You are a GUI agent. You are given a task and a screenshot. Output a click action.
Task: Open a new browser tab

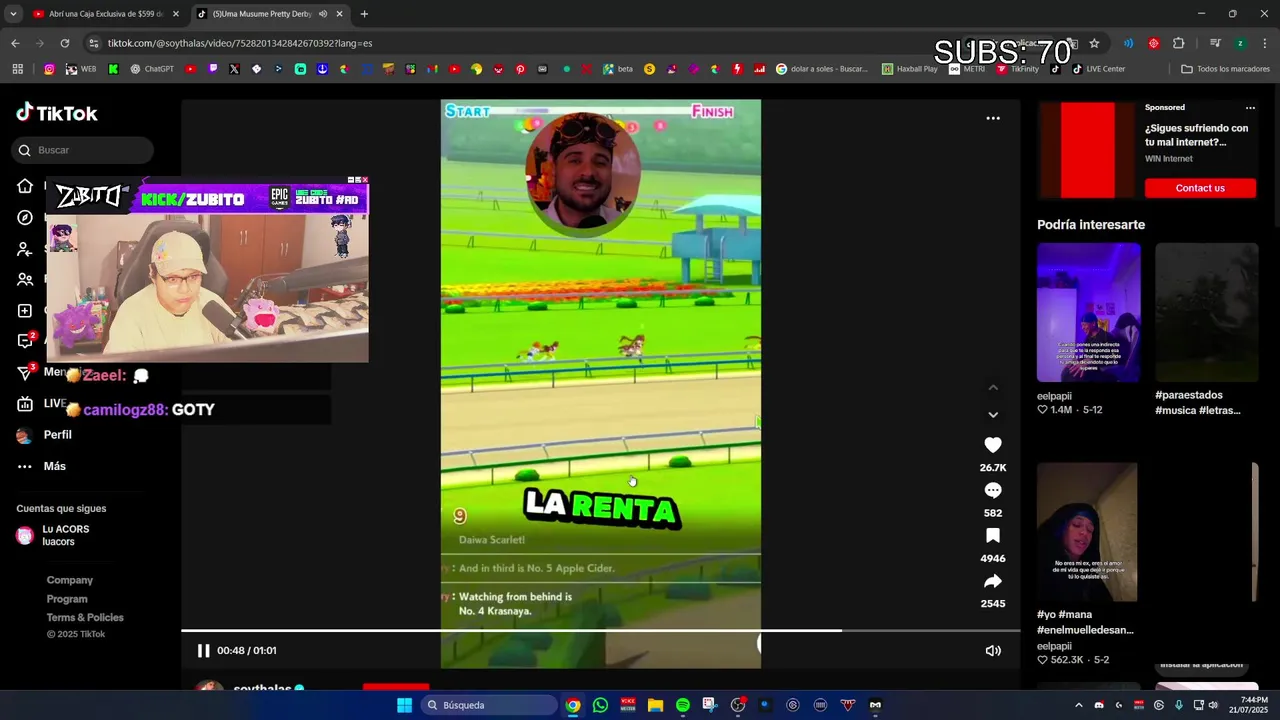(364, 14)
